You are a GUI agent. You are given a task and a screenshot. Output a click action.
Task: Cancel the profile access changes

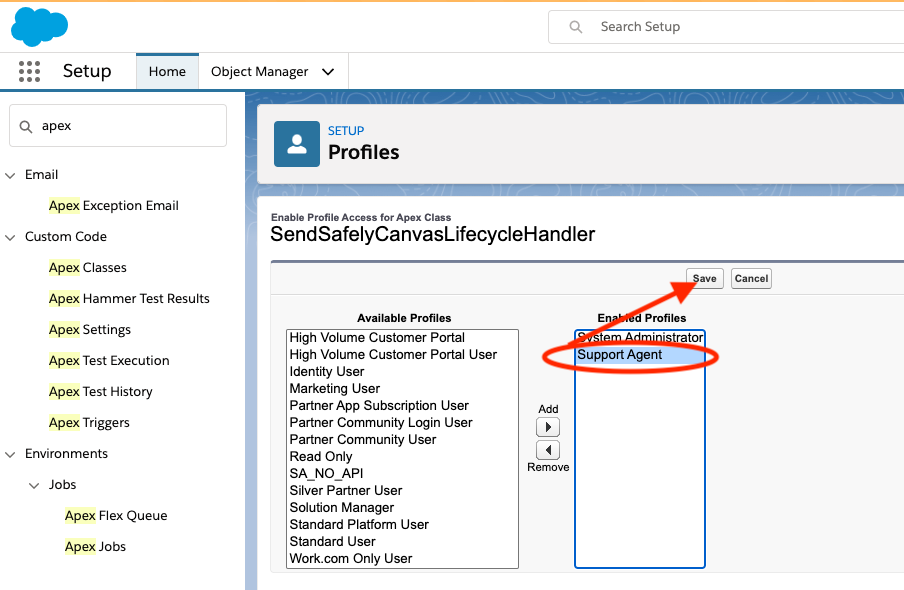pos(751,279)
